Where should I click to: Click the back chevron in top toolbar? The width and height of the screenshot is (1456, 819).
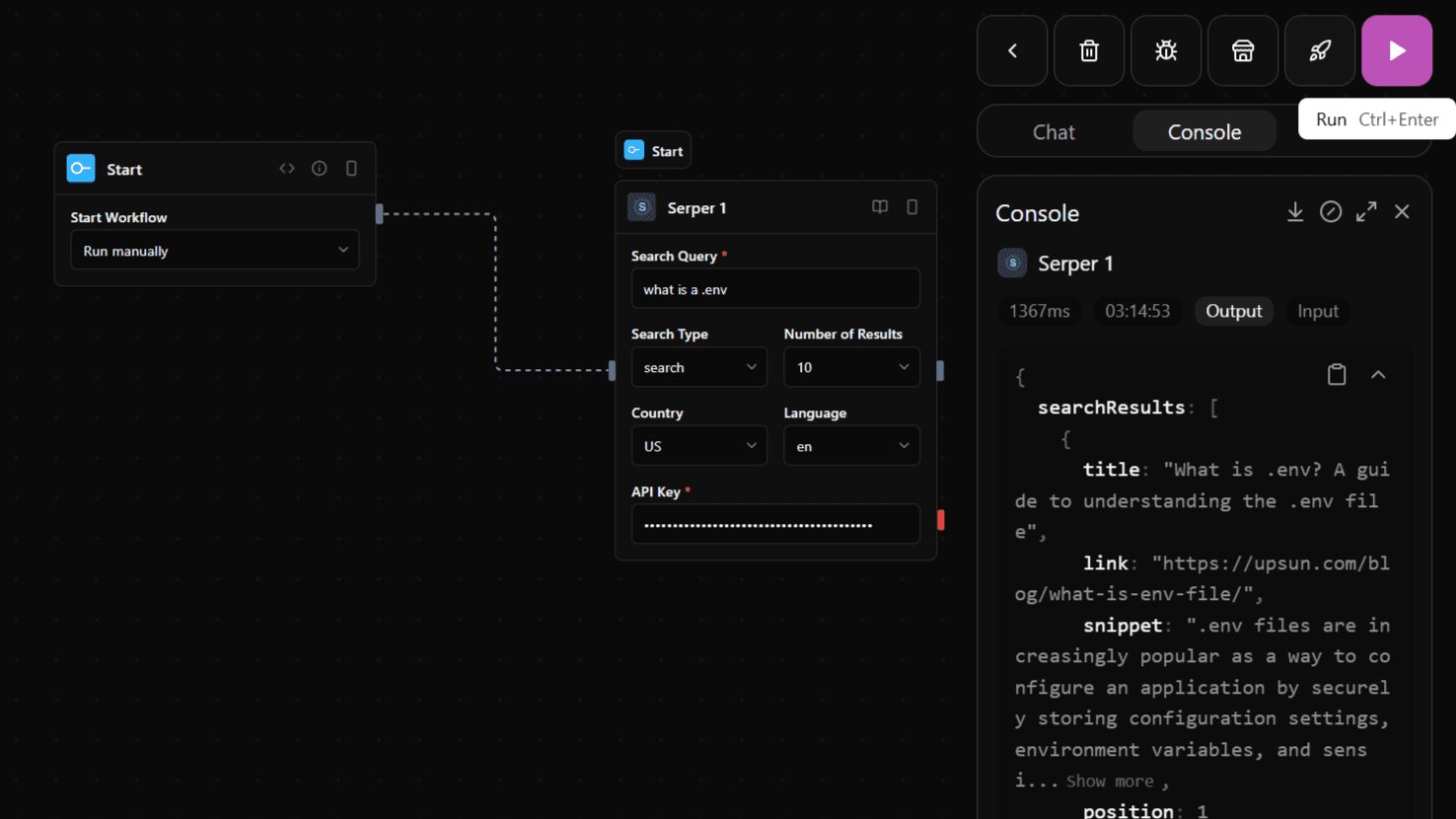click(1011, 50)
